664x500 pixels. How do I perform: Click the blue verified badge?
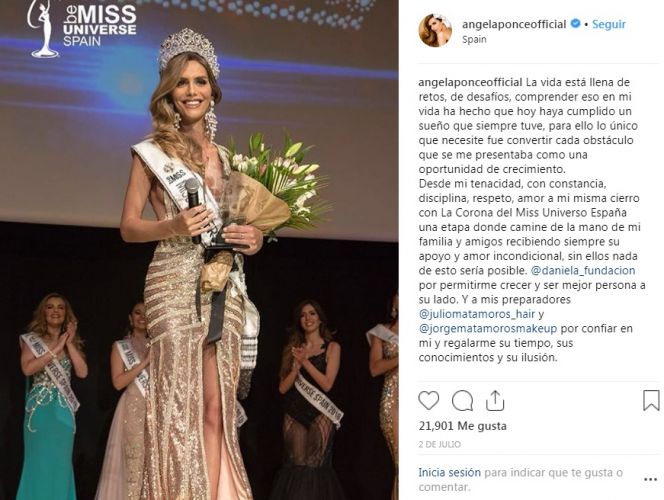[575, 24]
